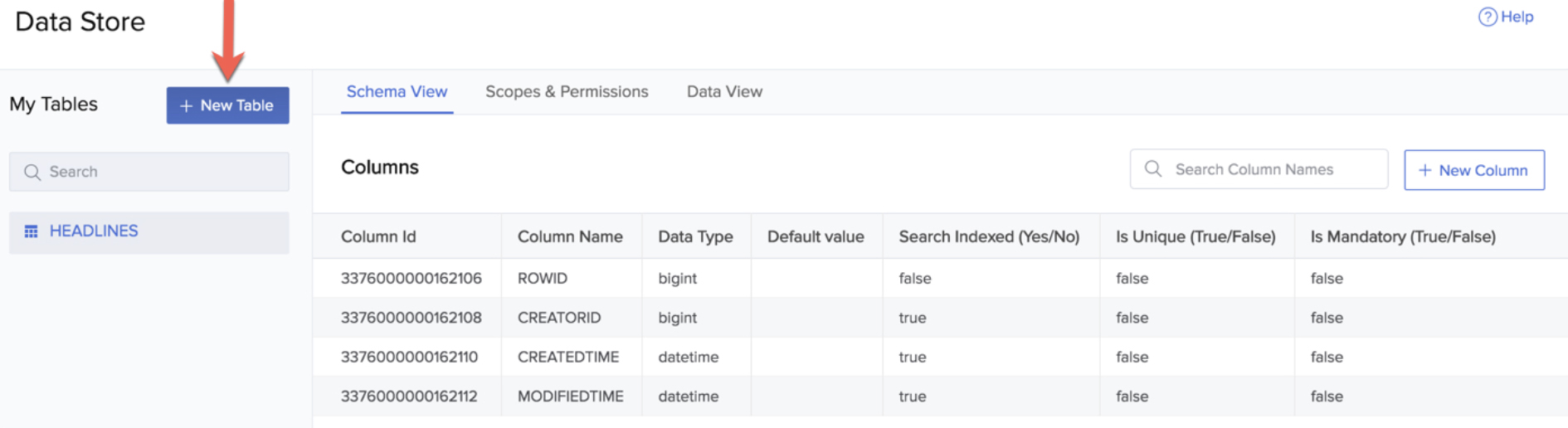Create a table with New Table button
Viewport: 1568px width, 428px height.
[228, 105]
